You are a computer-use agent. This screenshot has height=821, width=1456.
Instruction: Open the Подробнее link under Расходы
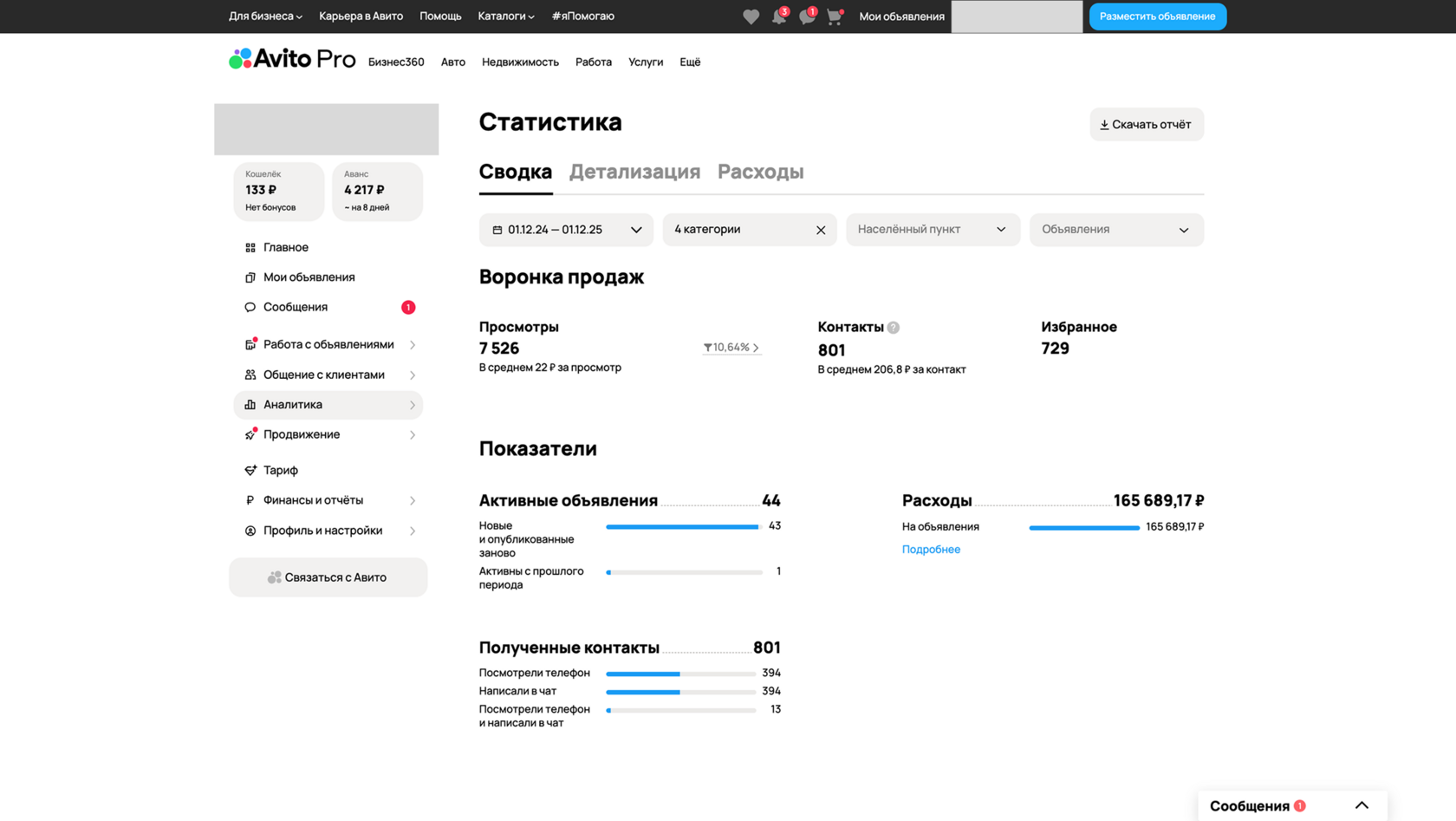tap(931, 550)
